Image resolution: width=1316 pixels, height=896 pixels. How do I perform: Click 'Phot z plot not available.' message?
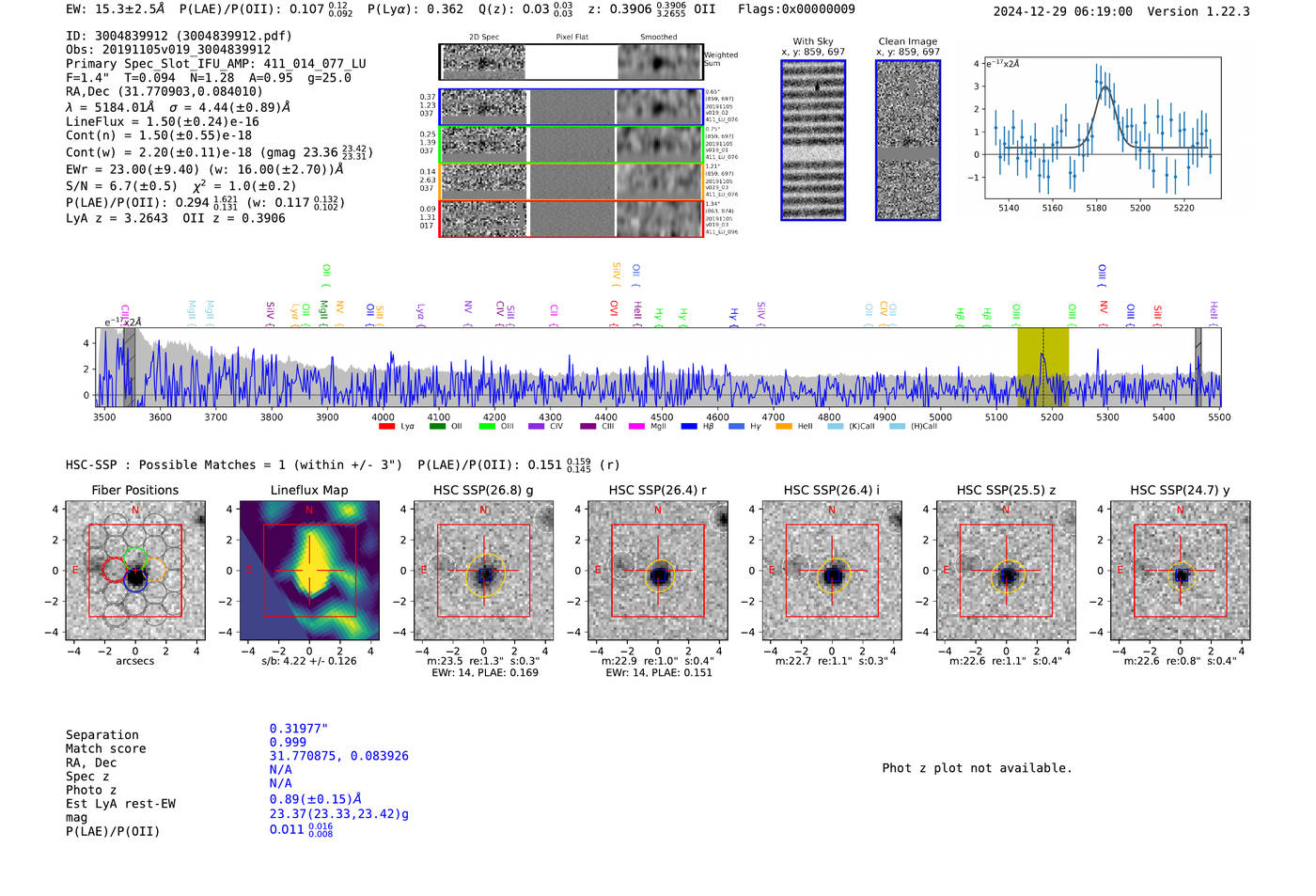[977, 768]
